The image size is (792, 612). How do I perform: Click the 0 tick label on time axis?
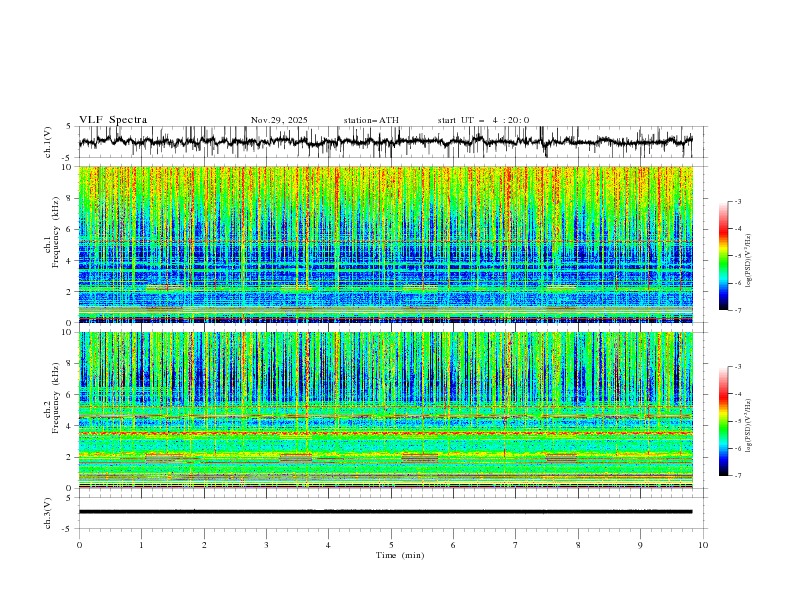tap(79, 545)
